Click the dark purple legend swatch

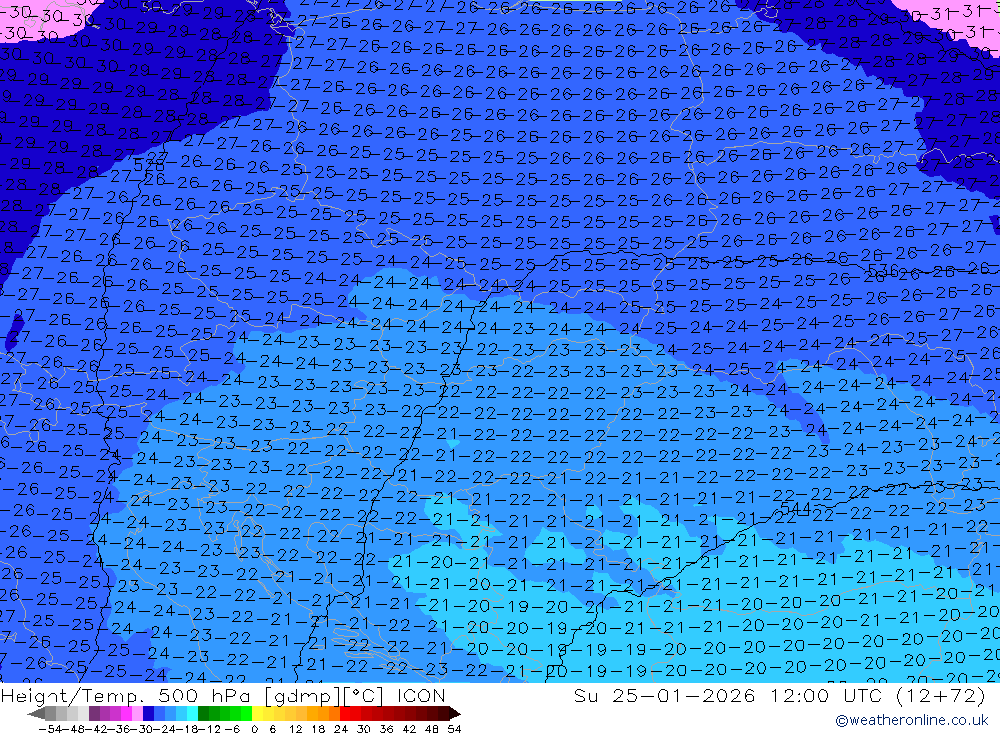94,713
